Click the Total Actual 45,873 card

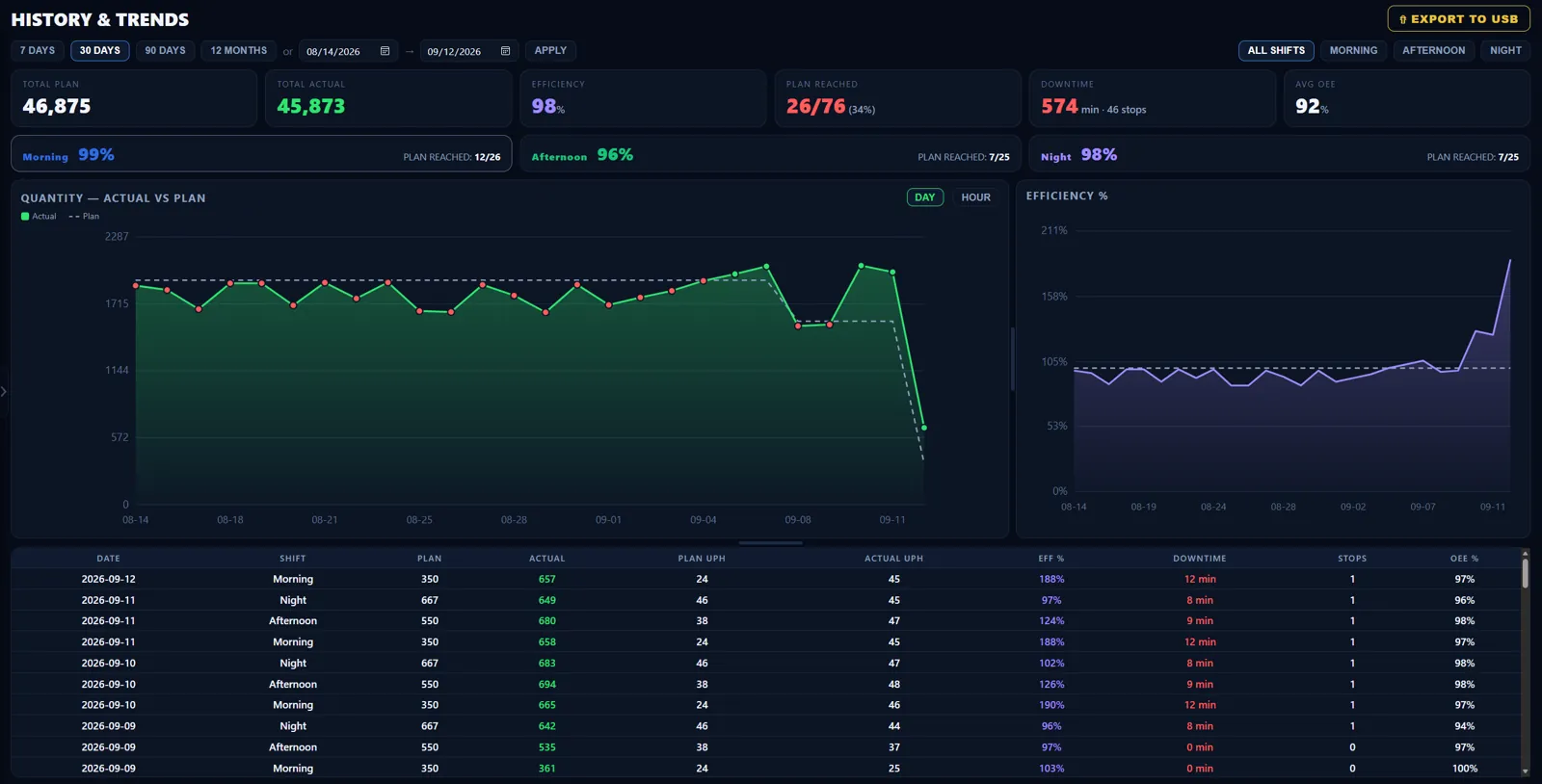(x=388, y=98)
